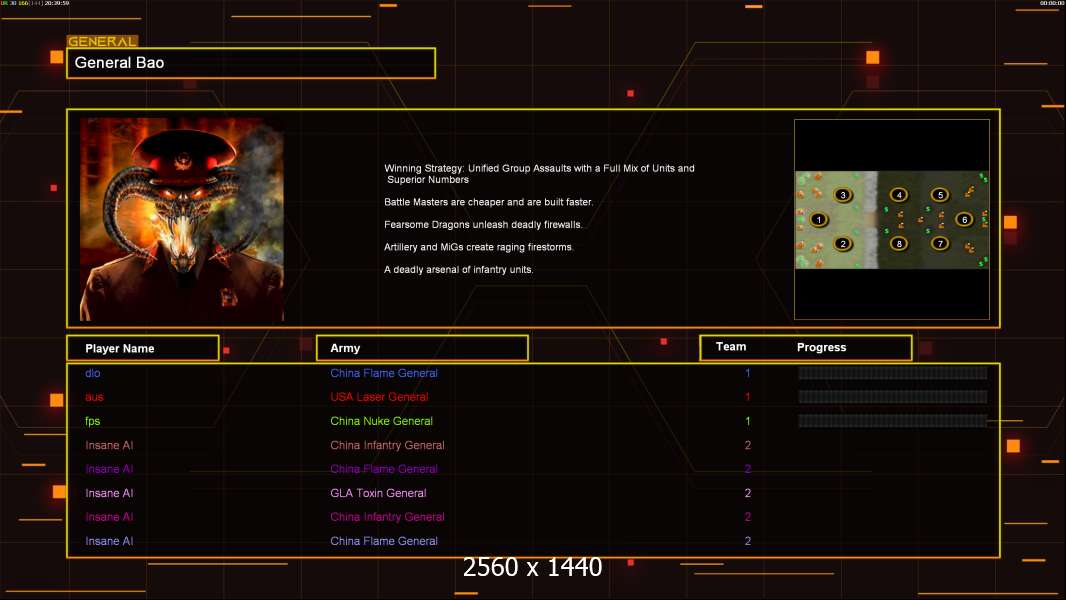
Task: Select player name aus
Action: 94,397
